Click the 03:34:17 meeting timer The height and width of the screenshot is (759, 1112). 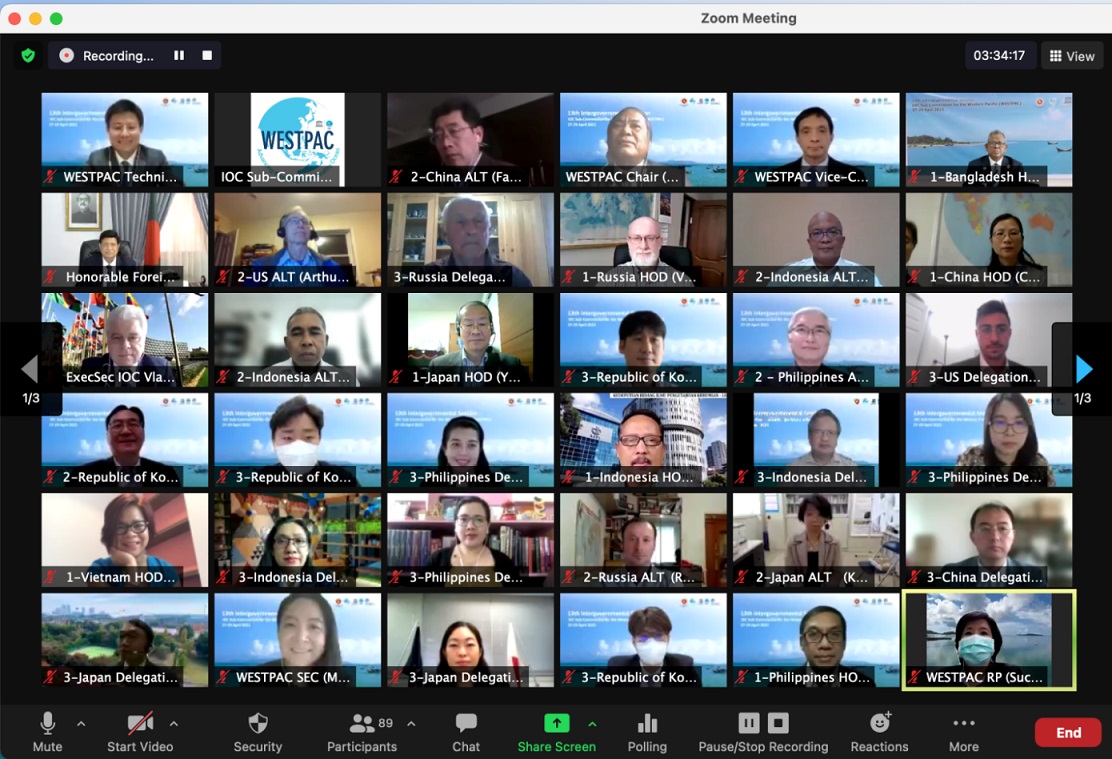tap(999, 55)
